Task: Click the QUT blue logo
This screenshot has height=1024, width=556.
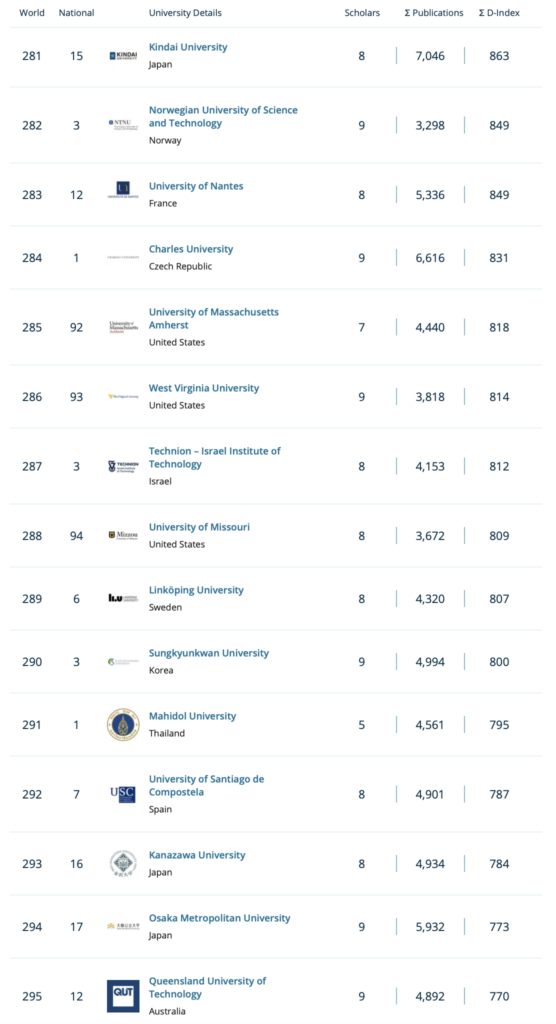Action: point(123,996)
